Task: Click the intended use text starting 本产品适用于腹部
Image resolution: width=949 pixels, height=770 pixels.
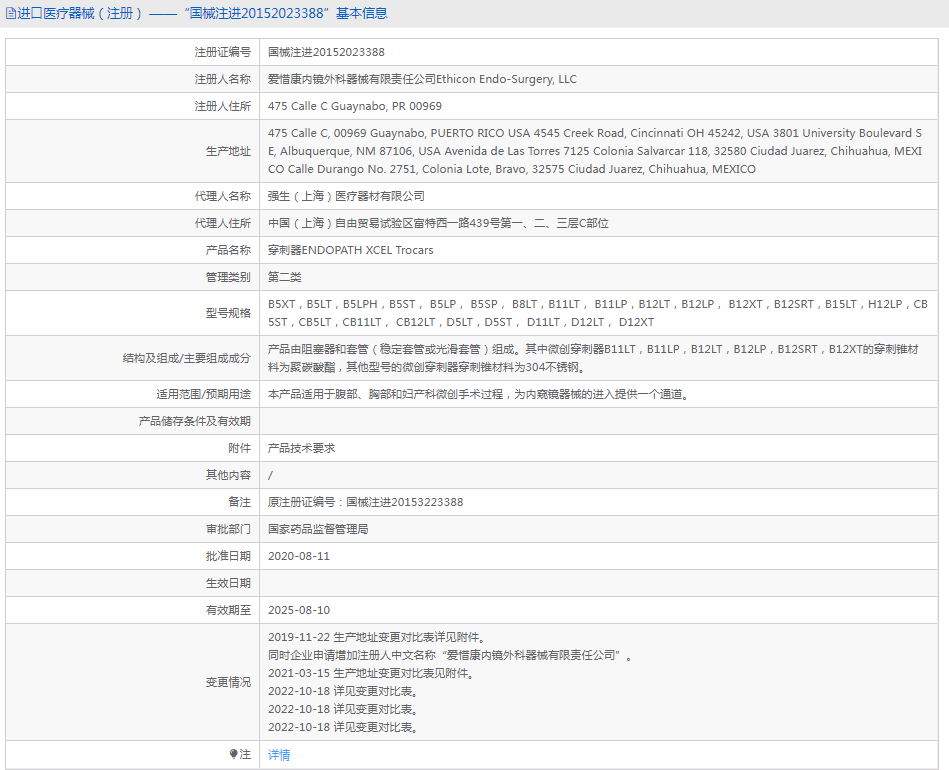Action: 479,395
